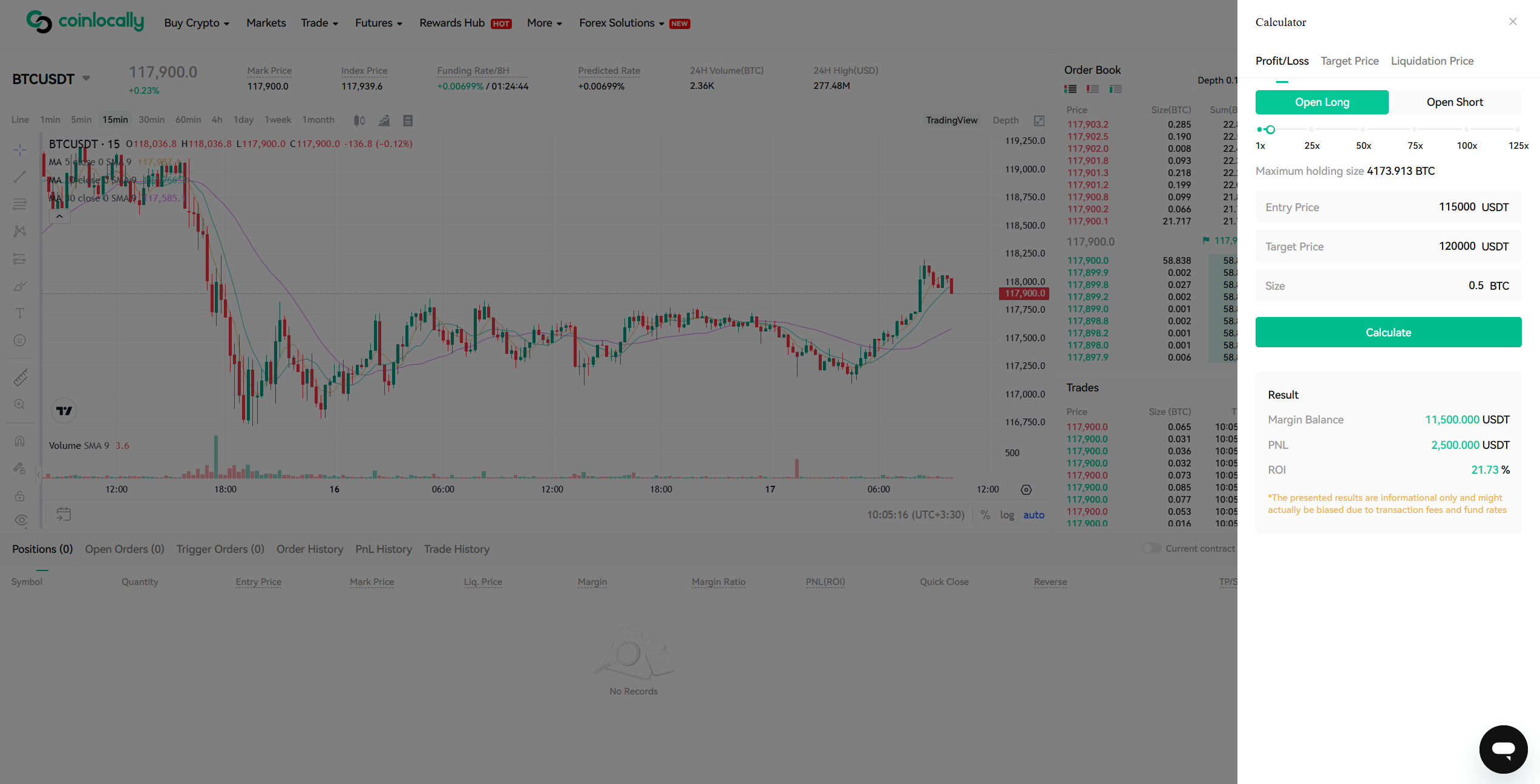Toggle lock all drawing tools
This screenshot has width=1540, height=784.
coord(20,496)
